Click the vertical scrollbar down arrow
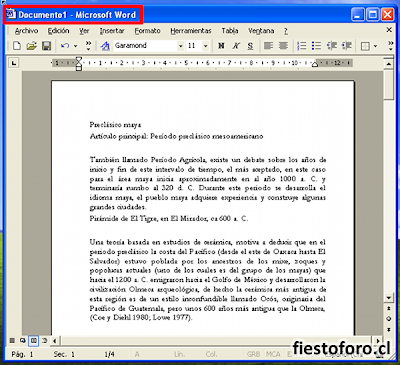This screenshot has height=365, width=400. (389, 298)
